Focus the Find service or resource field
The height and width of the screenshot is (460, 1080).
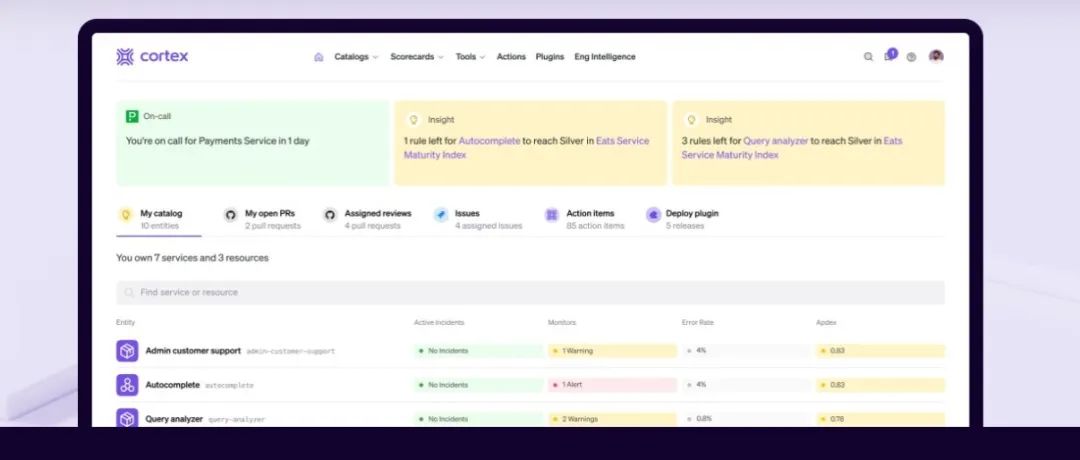click(530, 293)
